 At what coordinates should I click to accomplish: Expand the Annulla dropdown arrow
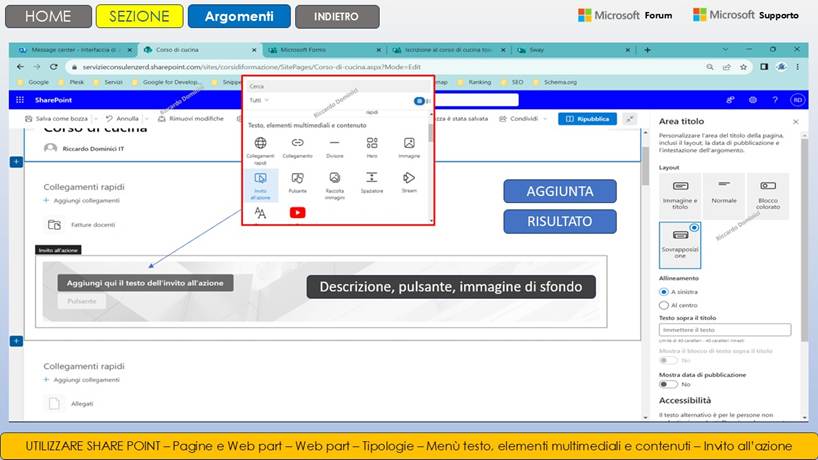(146, 119)
